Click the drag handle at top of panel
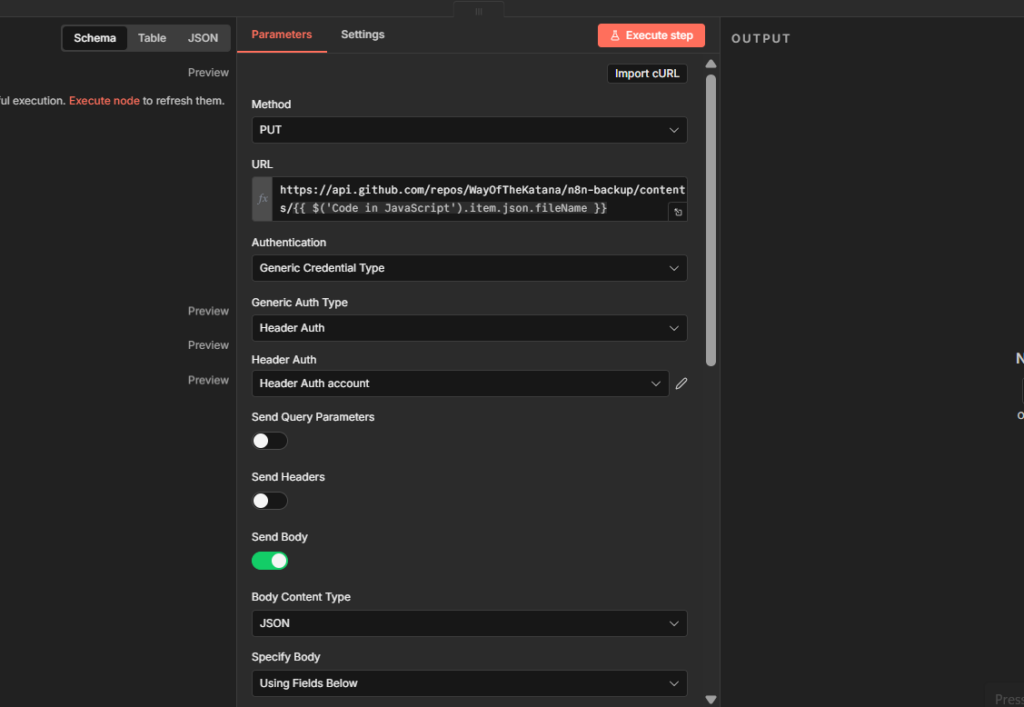1024x707 pixels. click(478, 11)
